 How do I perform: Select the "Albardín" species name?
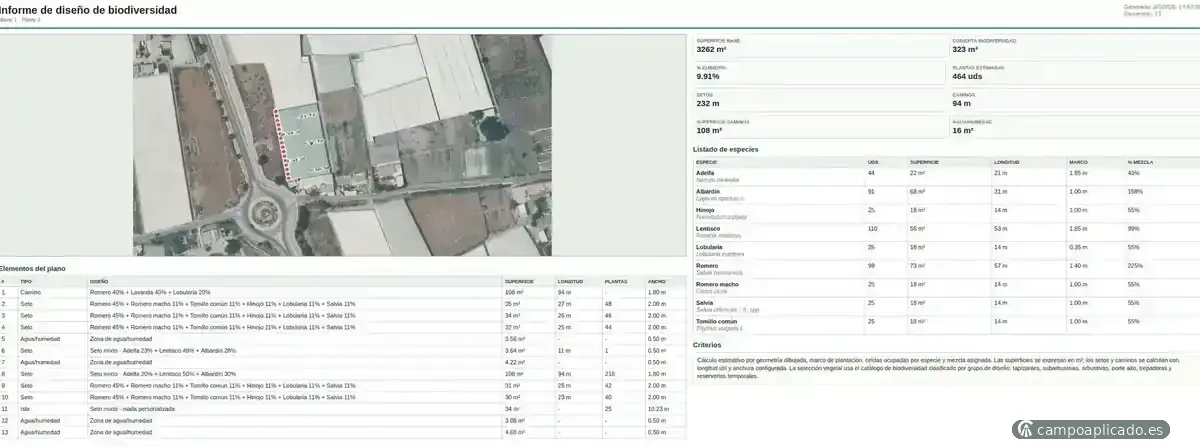pos(708,191)
